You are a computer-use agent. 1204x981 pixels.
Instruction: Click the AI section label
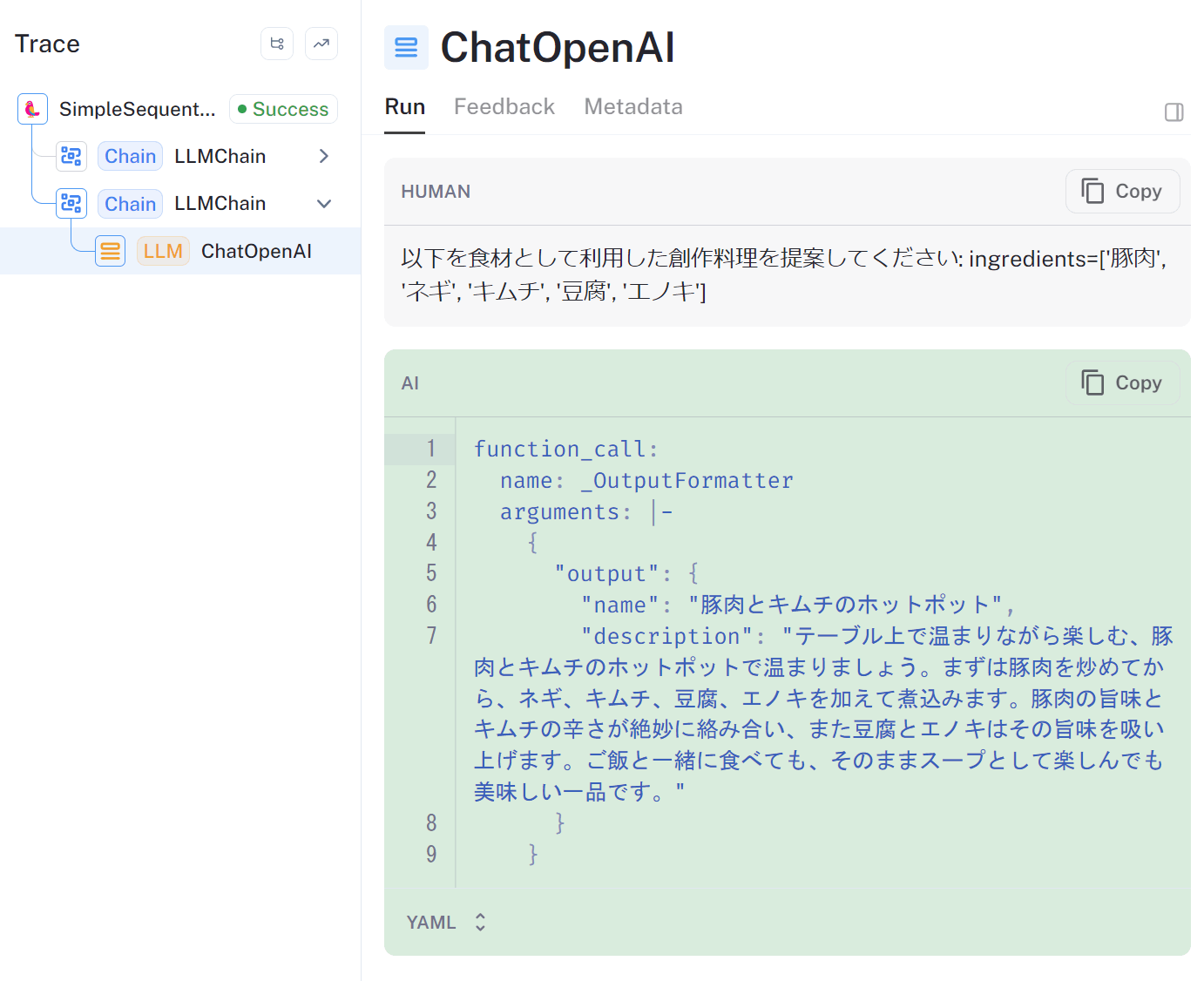(x=410, y=383)
